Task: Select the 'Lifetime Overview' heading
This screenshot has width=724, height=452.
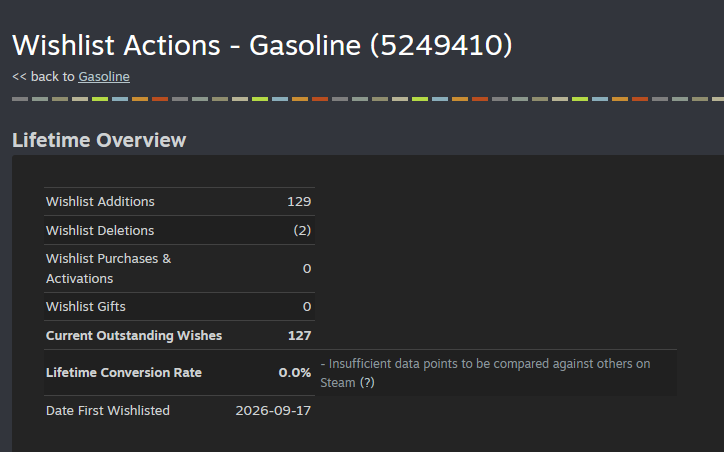Action: [99, 140]
